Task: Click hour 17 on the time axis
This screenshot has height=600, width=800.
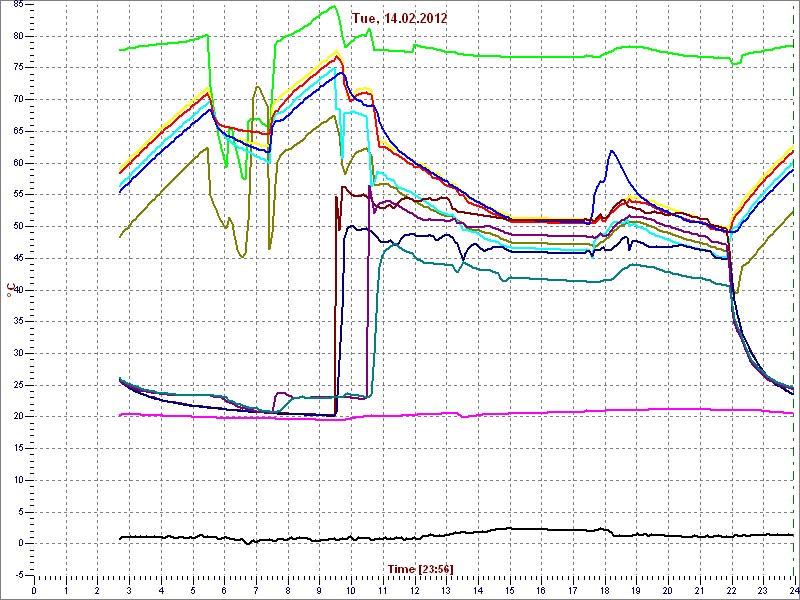Action: coord(573,591)
